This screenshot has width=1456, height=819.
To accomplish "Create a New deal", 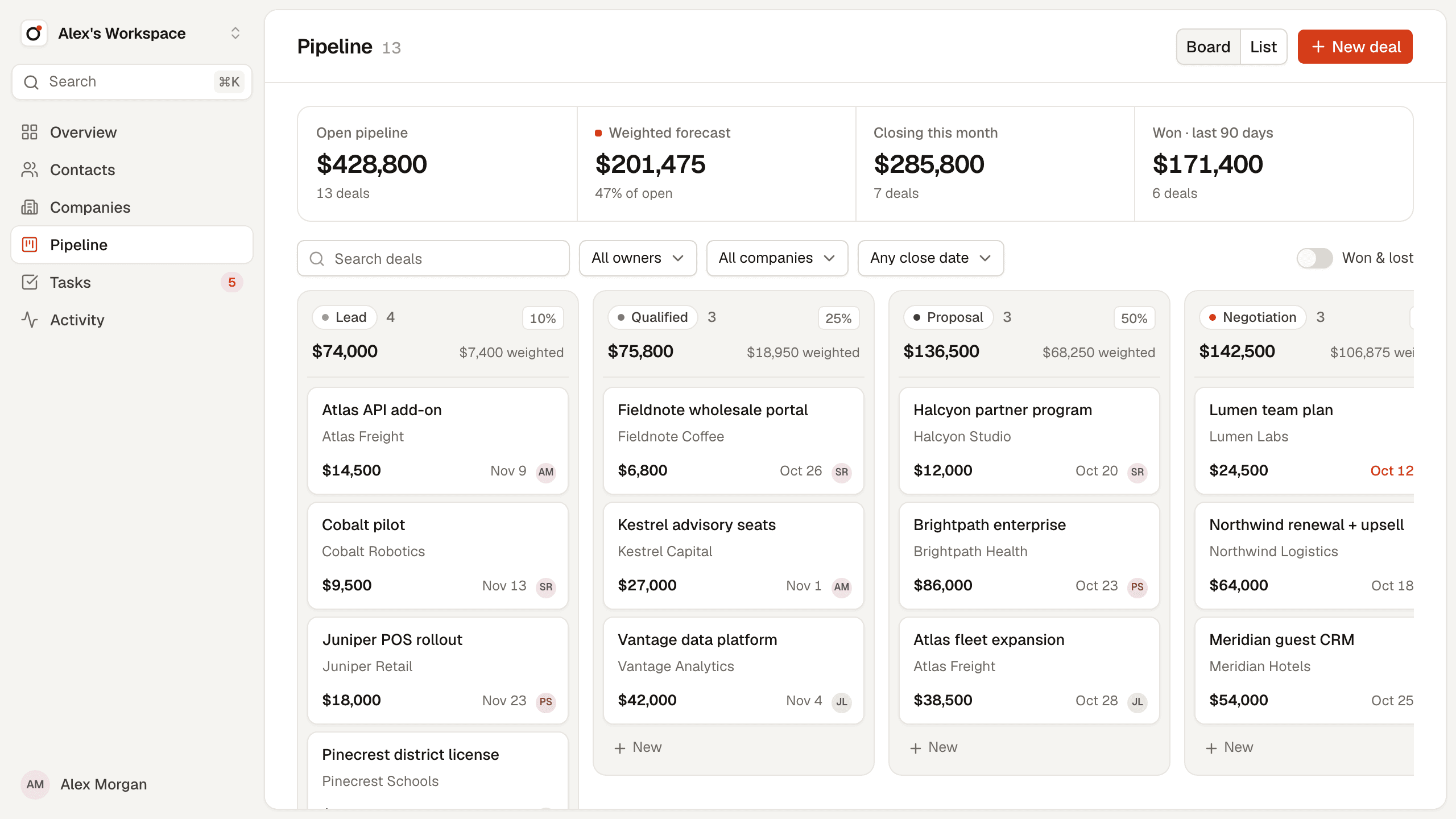I will [1355, 47].
